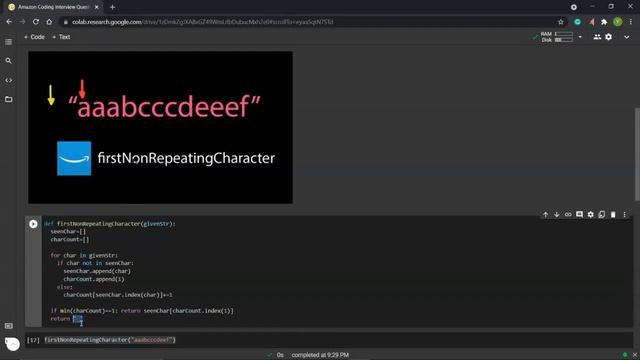Open more cell actions menu

pyautogui.click(x=624, y=214)
